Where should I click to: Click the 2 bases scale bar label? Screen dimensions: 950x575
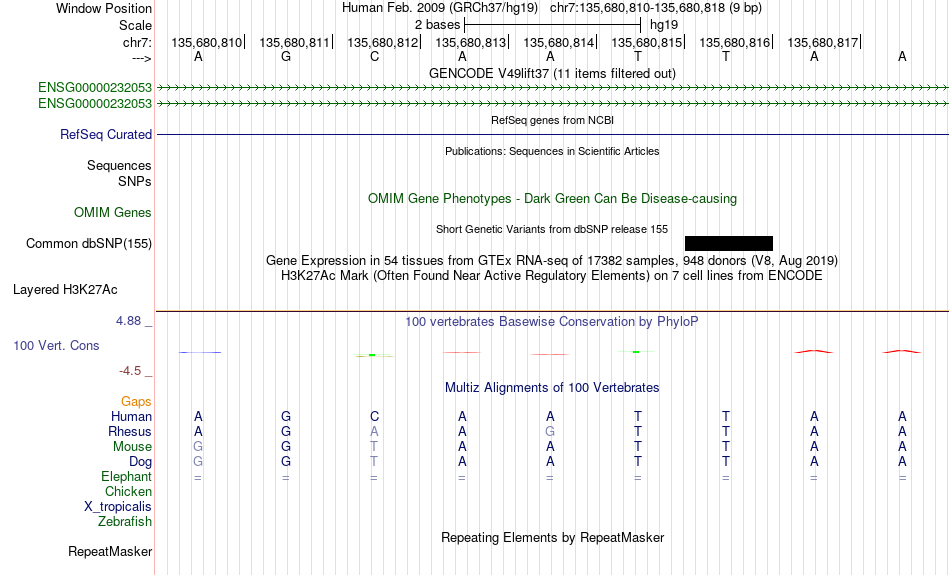pyautogui.click(x=437, y=25)
